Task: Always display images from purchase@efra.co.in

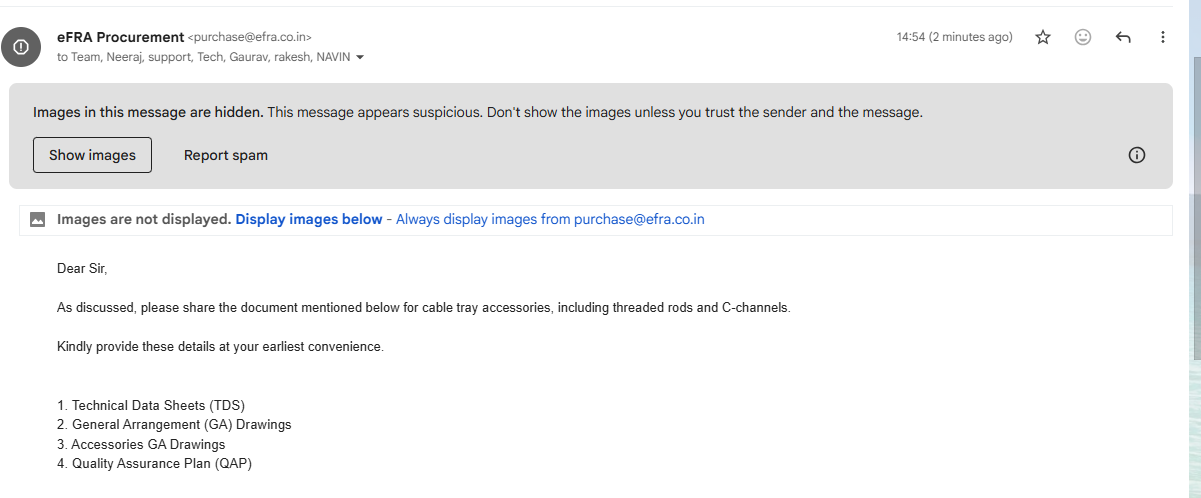Action: (550, 219)
